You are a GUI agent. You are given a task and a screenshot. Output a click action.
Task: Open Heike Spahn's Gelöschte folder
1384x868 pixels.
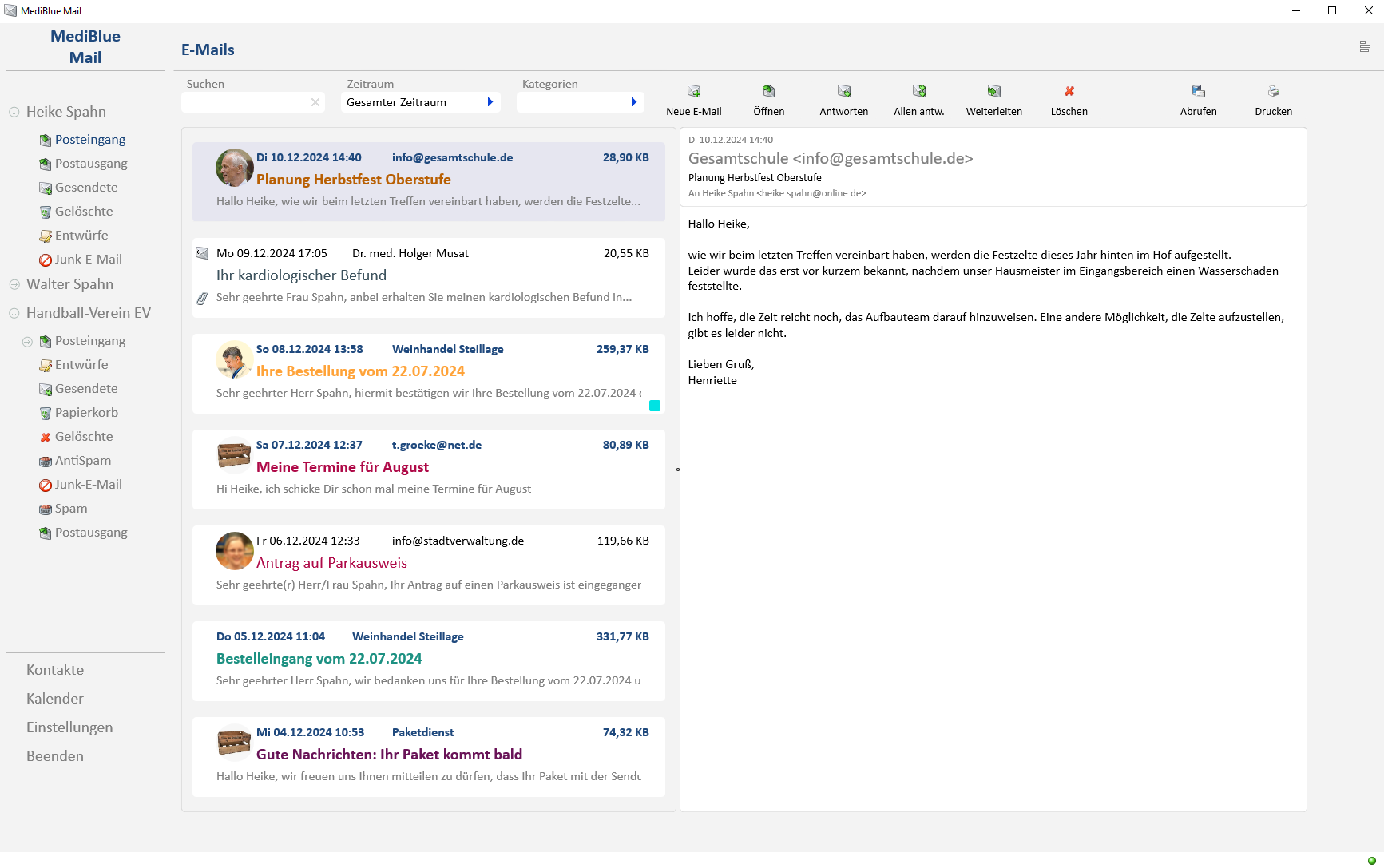click(x=84, y=212)
